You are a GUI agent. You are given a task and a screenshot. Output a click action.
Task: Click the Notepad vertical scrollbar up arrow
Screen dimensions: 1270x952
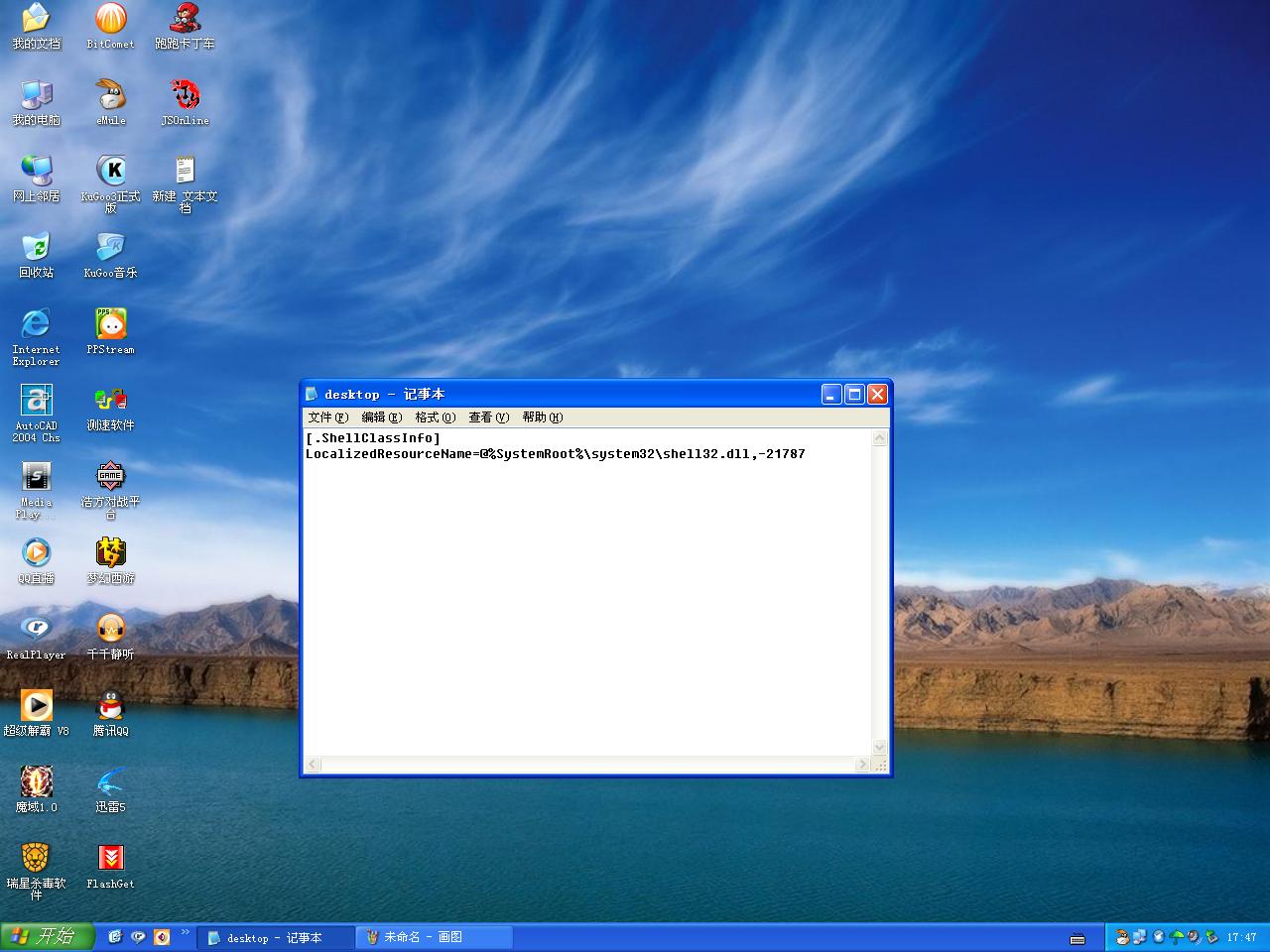(x=880, y=438)
